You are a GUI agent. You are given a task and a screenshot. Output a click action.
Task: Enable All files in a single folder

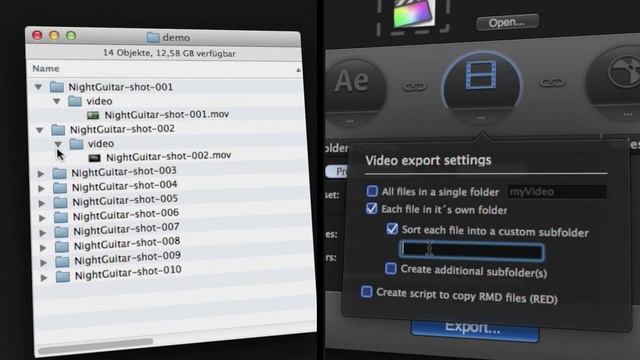click(372, 191)
